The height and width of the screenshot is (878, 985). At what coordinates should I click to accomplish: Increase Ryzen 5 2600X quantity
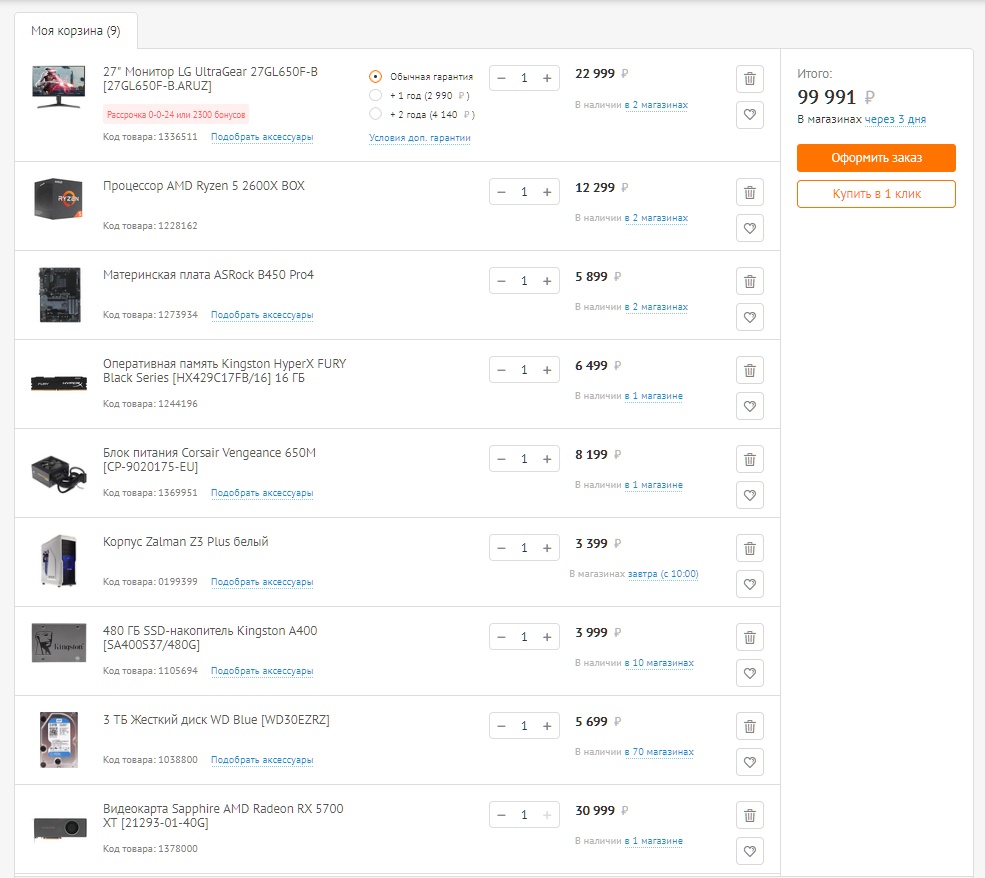tap(547, 192)
